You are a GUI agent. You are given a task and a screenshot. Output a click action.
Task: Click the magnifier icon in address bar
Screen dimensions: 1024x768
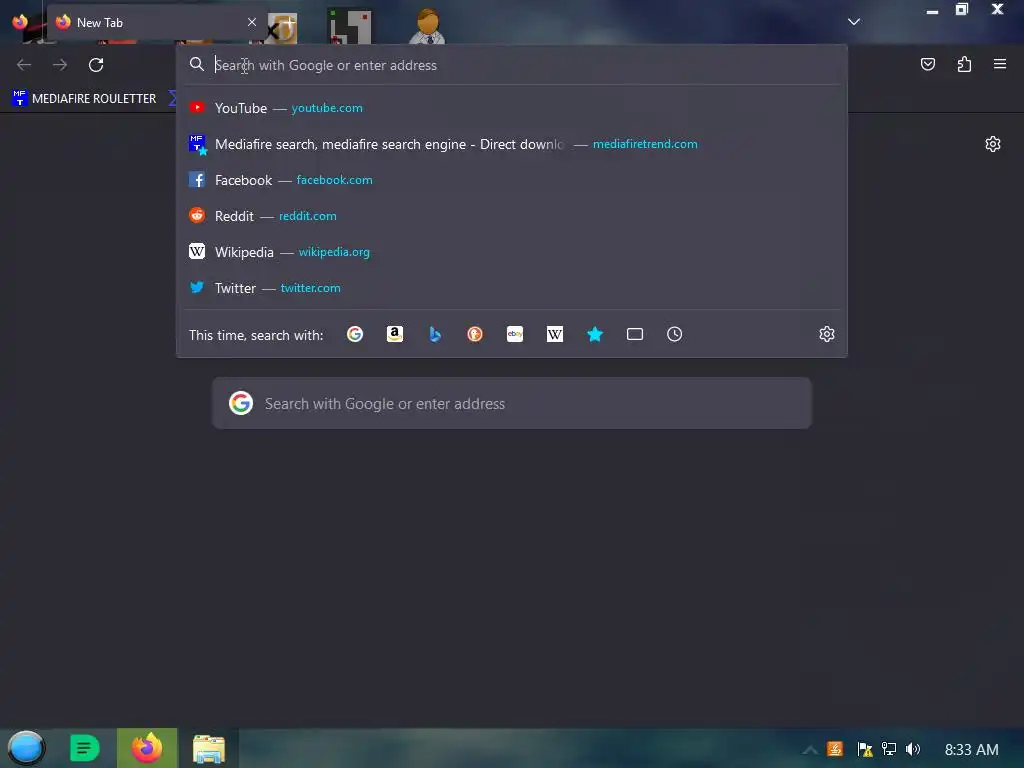tap(197, 64)
